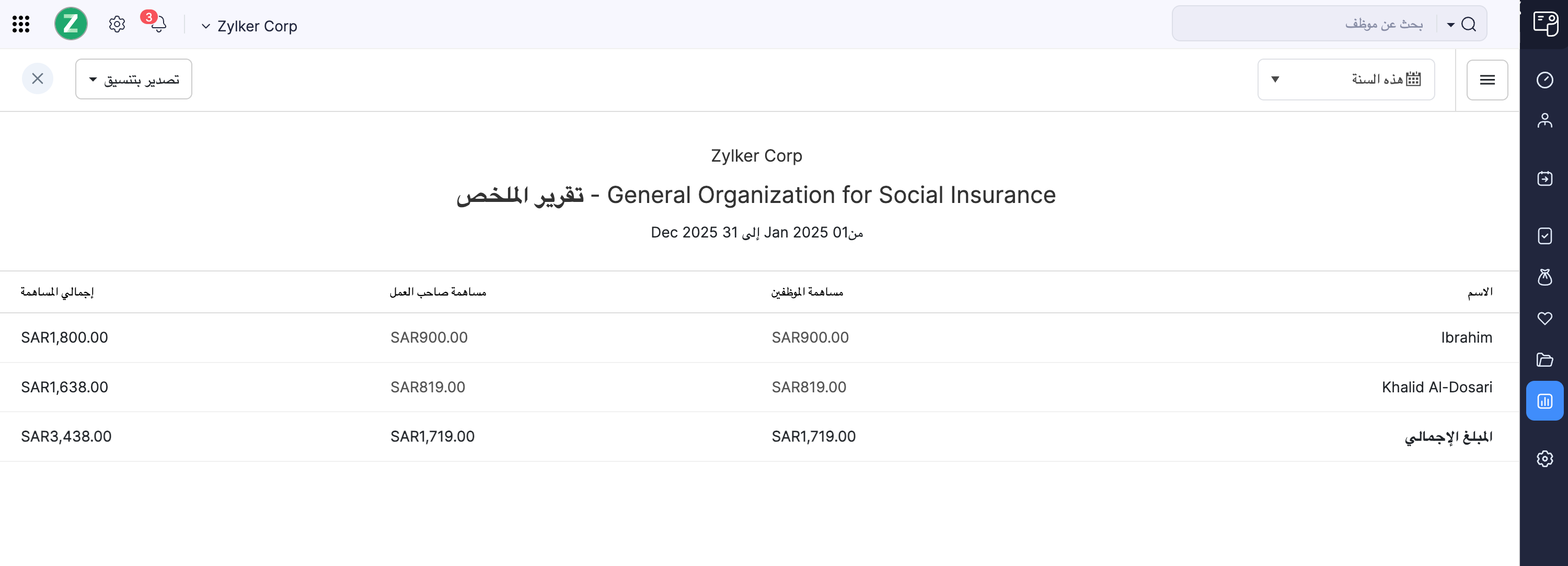1568x566 pixels.
Task: Open the apps grid launcher icon
Action: [21, 25]
